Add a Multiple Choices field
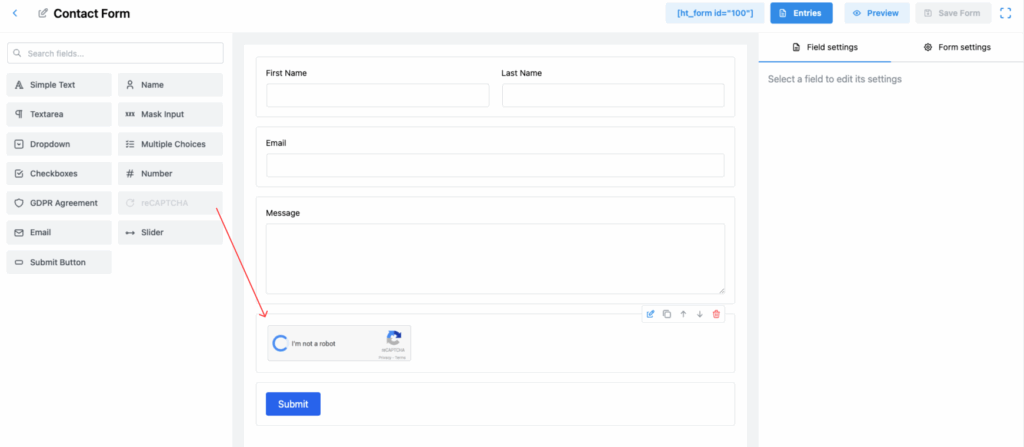1024x447 pixels. click(170, 144)
